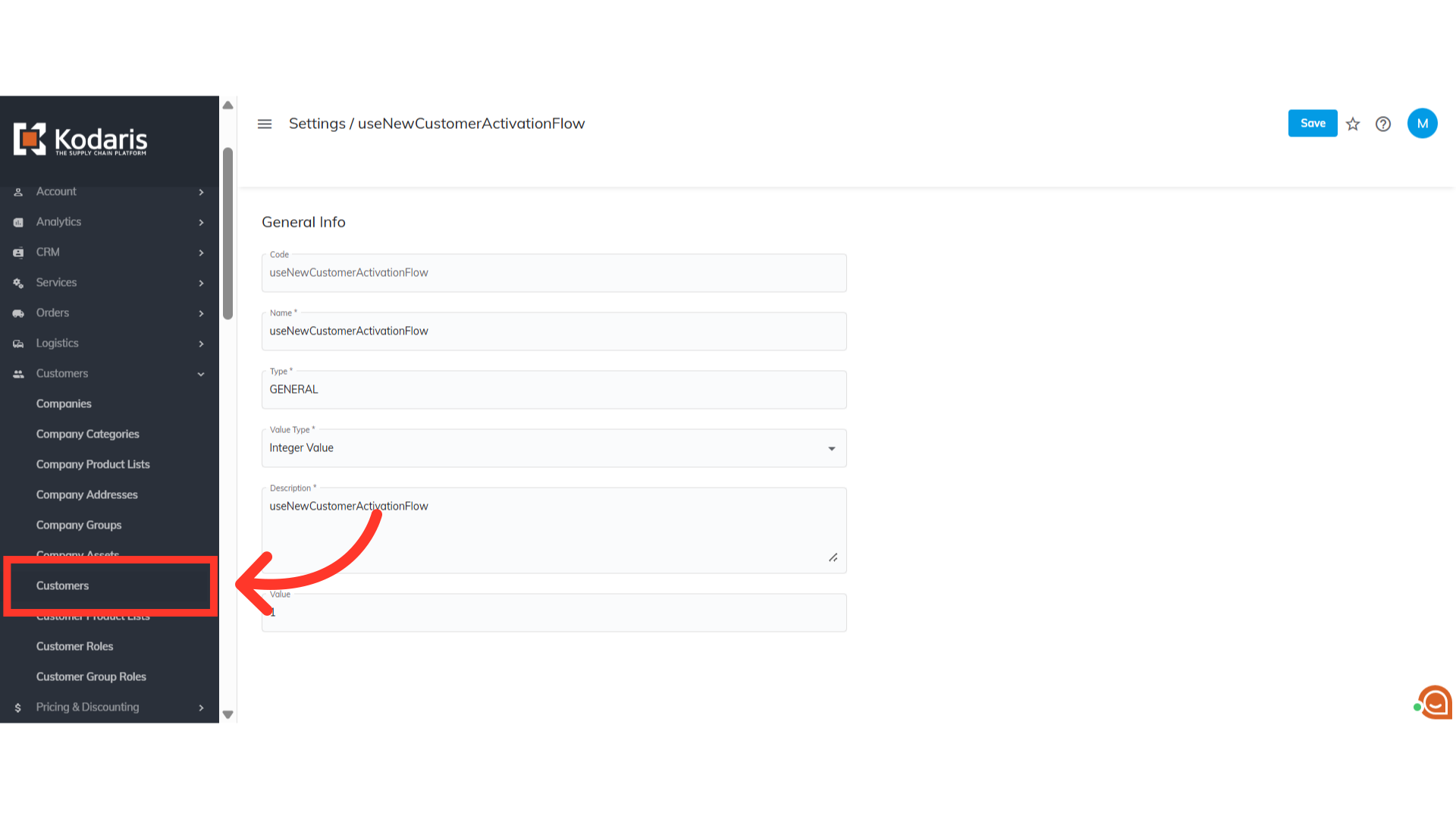Image resolution: width=1456 pixels, height=819 pixels.
Task: Click the Kodaris logo
Action: tap(80, 140)
